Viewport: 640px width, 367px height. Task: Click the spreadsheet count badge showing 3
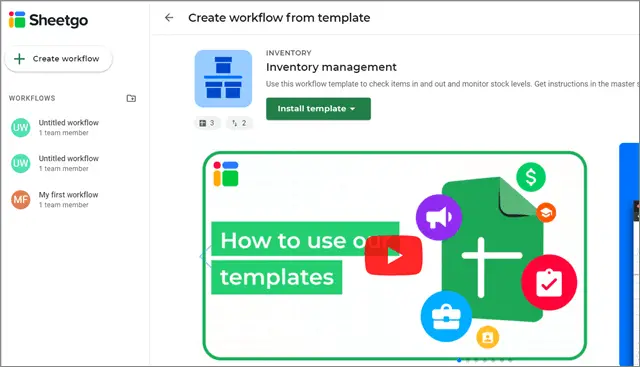pyautogui.click(x=207, y=123)
